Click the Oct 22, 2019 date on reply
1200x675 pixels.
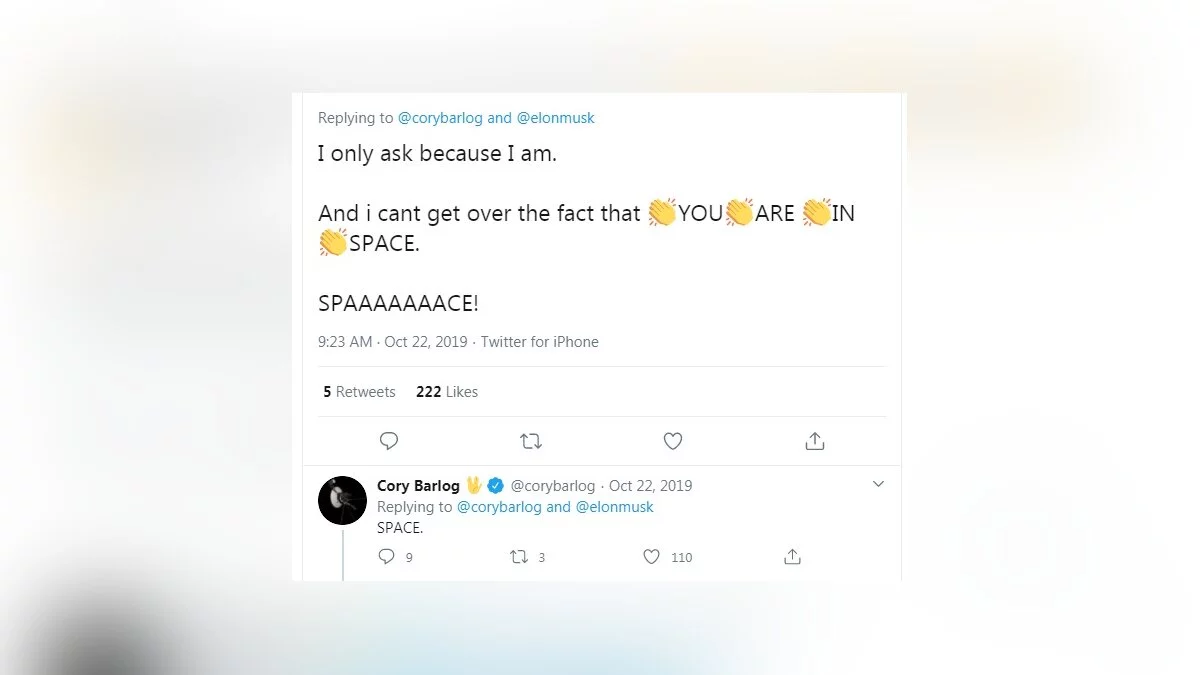pyautogui.click(x=650, y=486)
